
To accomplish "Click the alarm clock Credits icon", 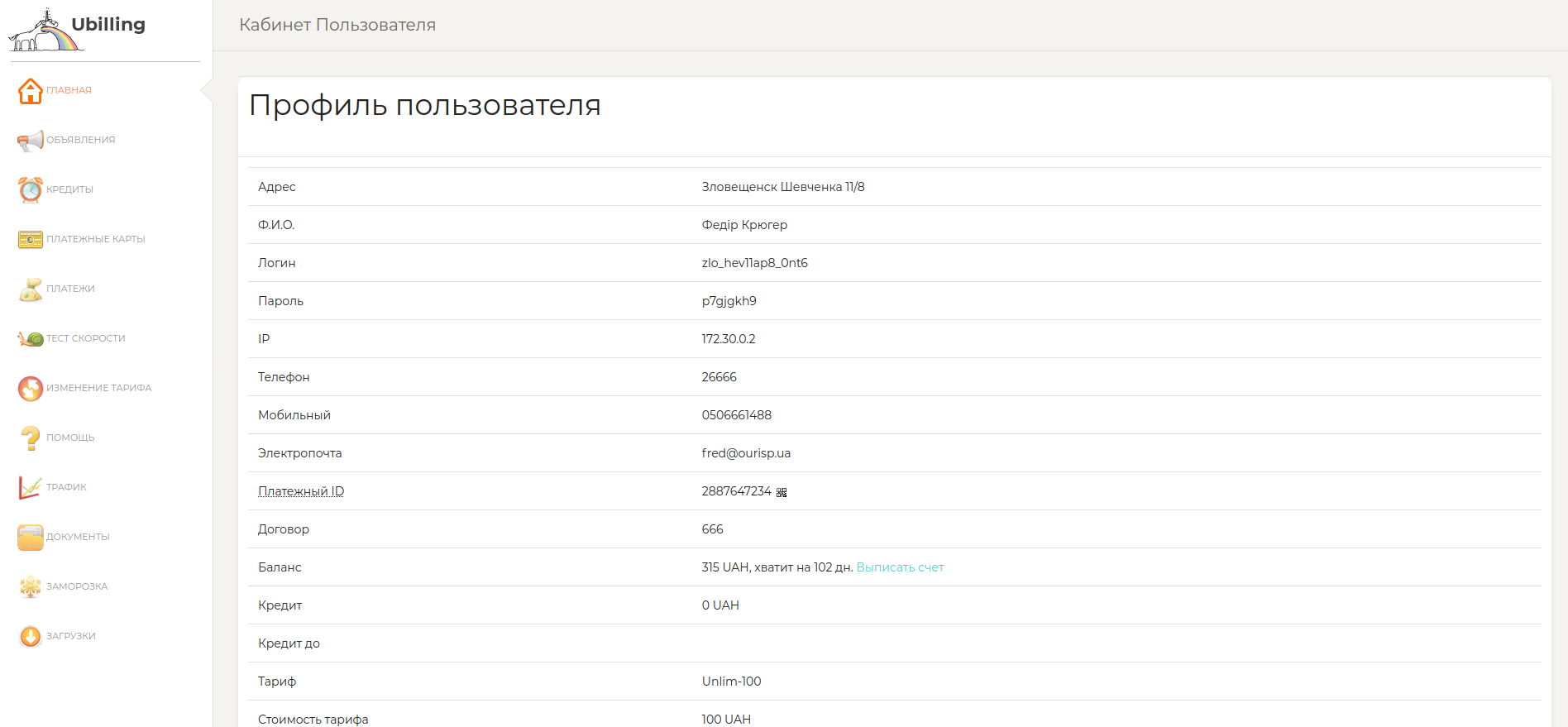I will pyautogui.click(x=31, y=190).
